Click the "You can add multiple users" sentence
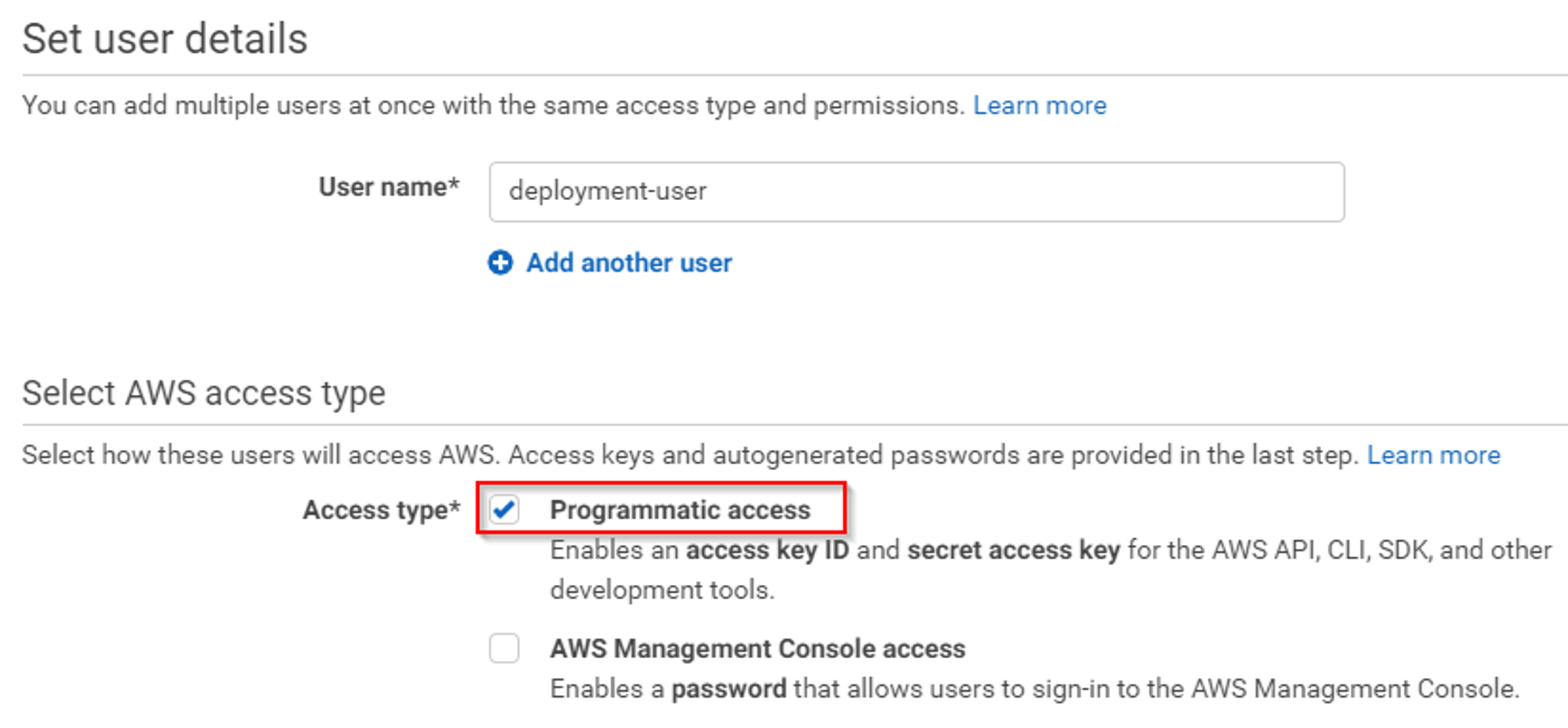This screenshot has width=1568, height=728. tap(494, 105)
